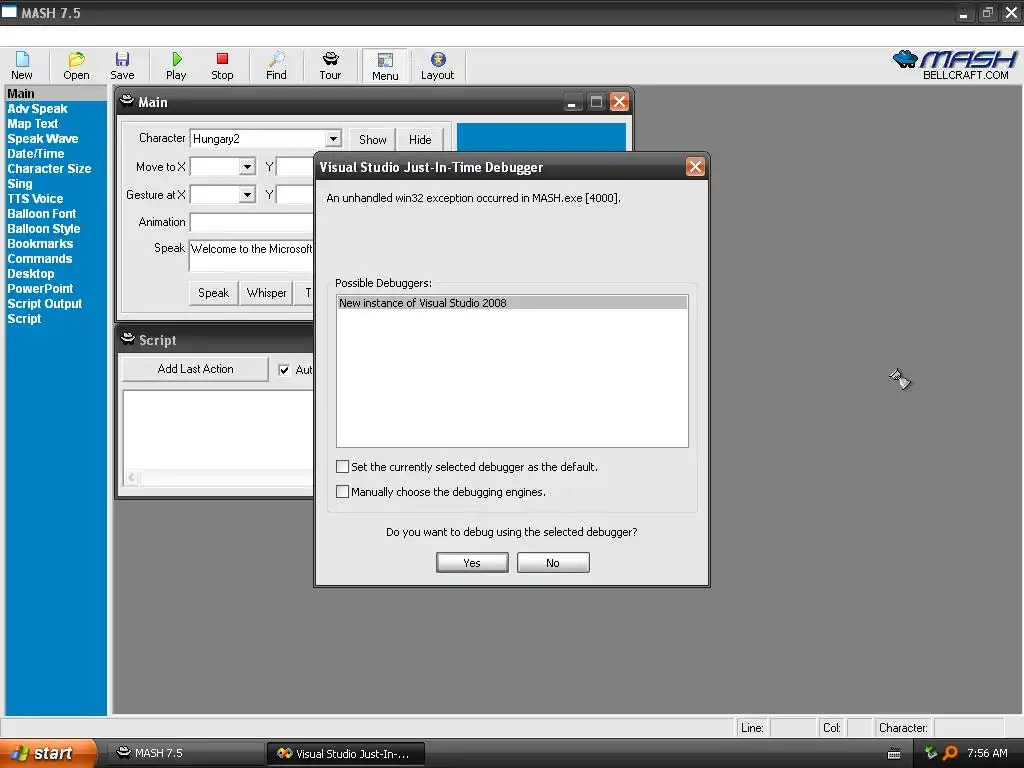
Task: Minimize the Main inner window
Action: [x=572, y=102]
